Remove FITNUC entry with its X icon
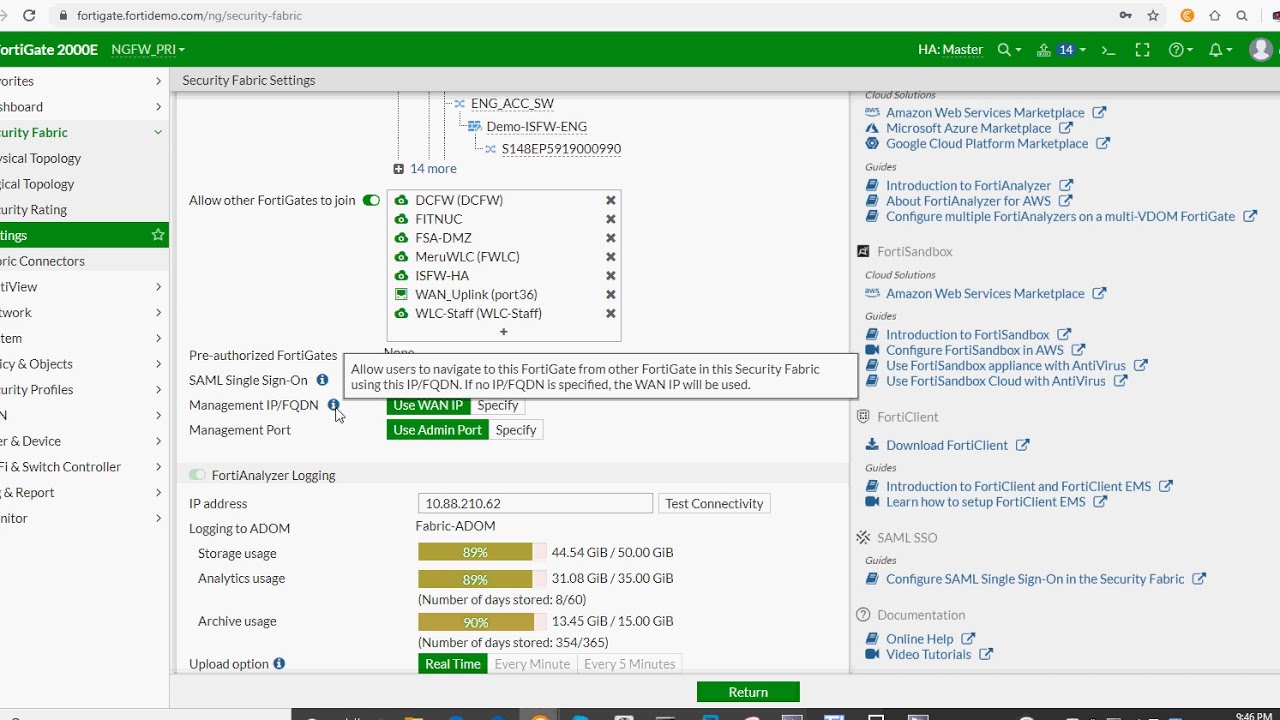 [x=611, y=219]
